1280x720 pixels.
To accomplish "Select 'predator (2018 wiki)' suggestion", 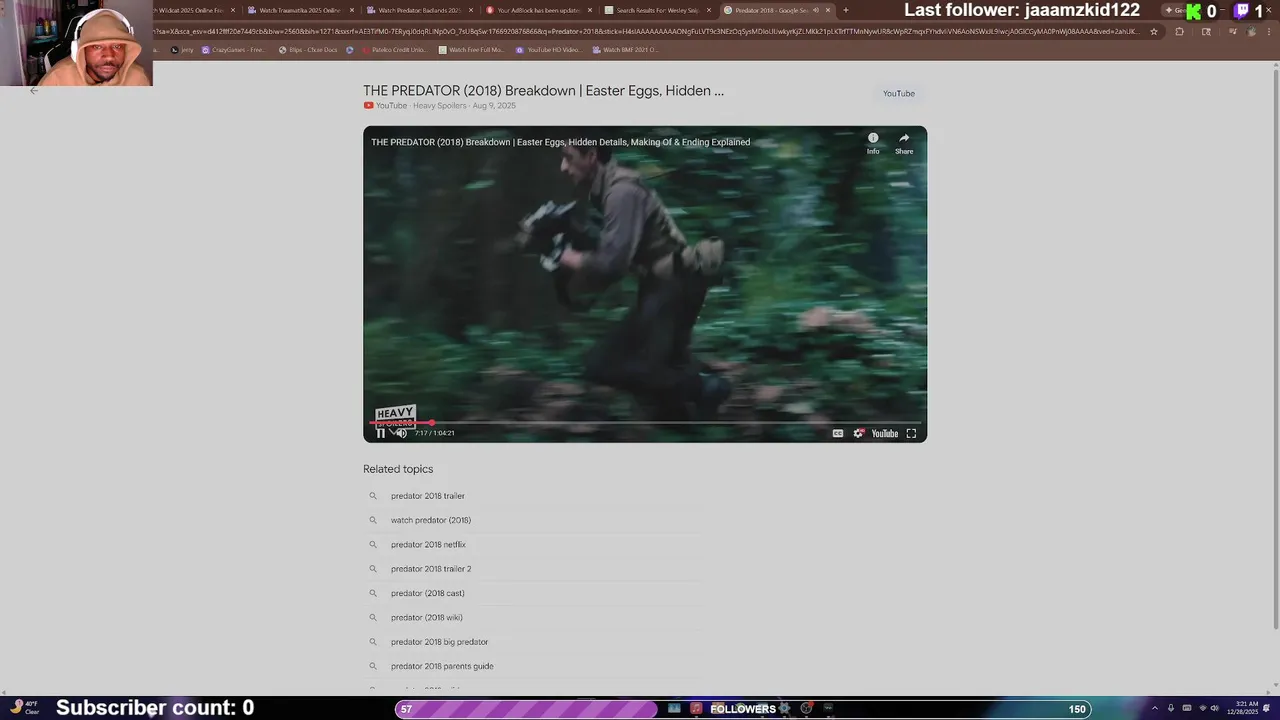I will click(426, 618).
